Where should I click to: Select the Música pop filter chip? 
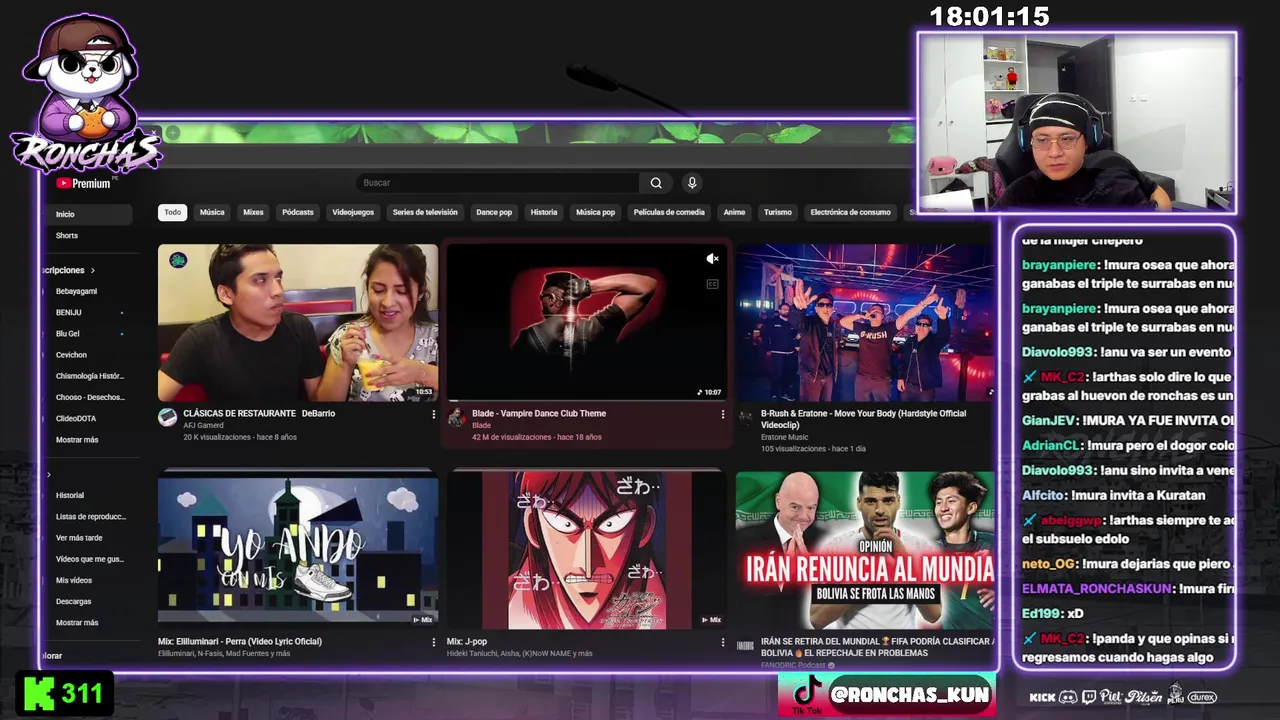[x=595, y=212]
